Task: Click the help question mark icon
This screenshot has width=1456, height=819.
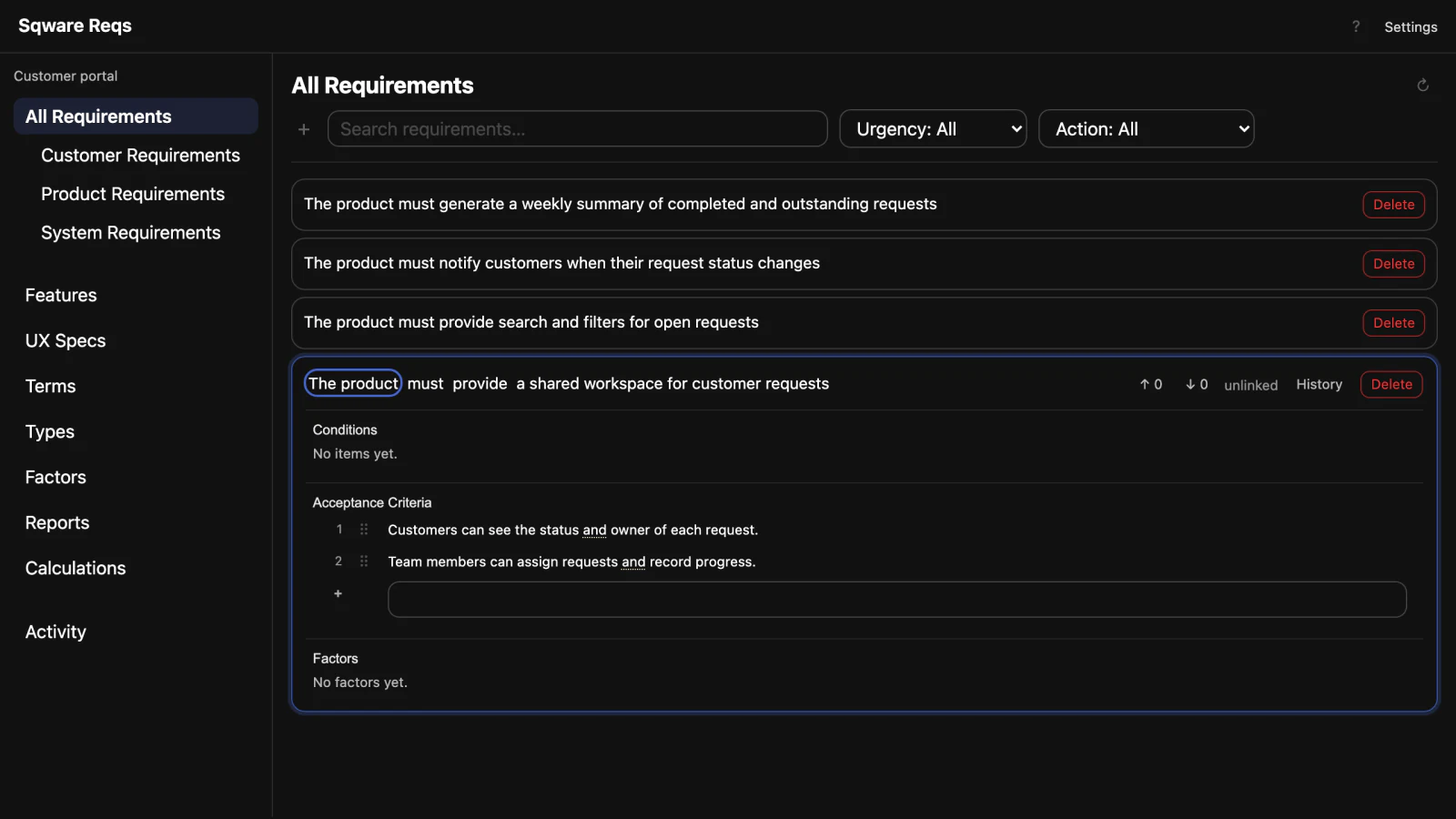Action: 1356,26
